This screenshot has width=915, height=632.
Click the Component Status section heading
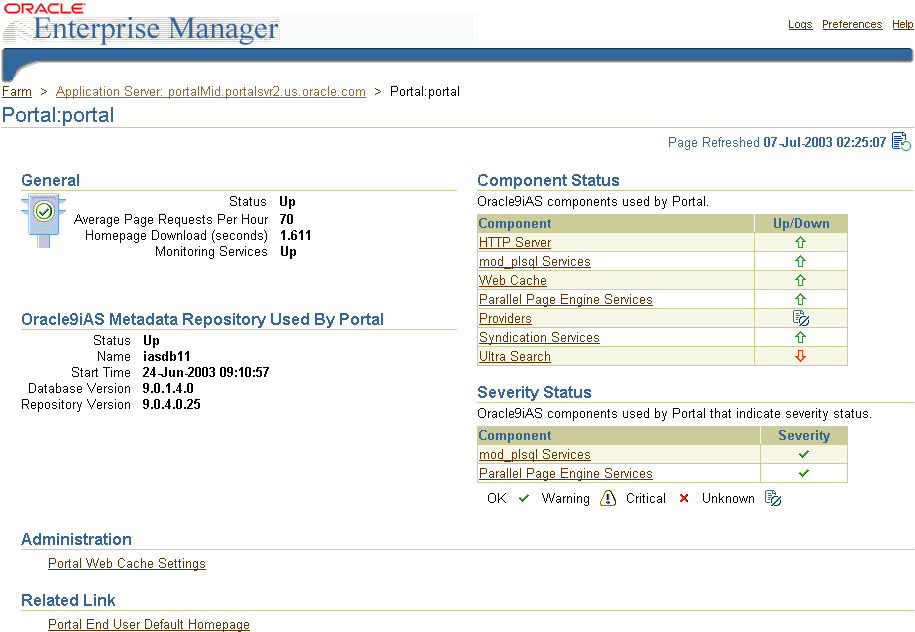548,180
